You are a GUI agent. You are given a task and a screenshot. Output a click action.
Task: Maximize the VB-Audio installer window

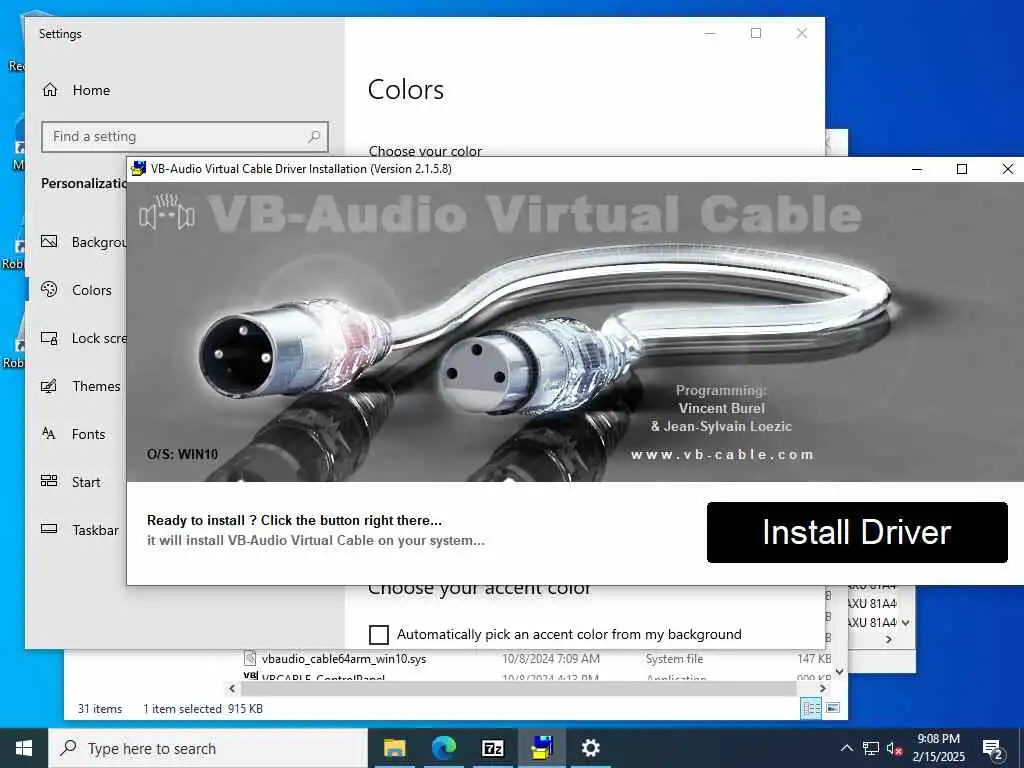(x=961, y=169)
